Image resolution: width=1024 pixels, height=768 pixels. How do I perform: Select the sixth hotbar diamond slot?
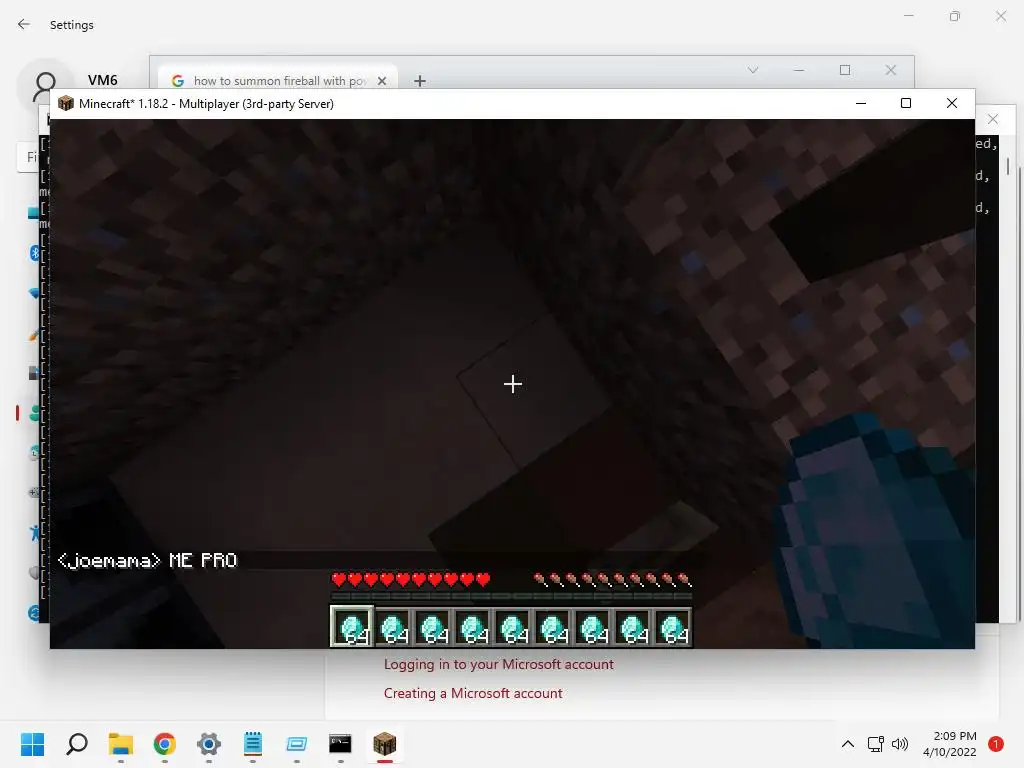click(x=552, y=628)
